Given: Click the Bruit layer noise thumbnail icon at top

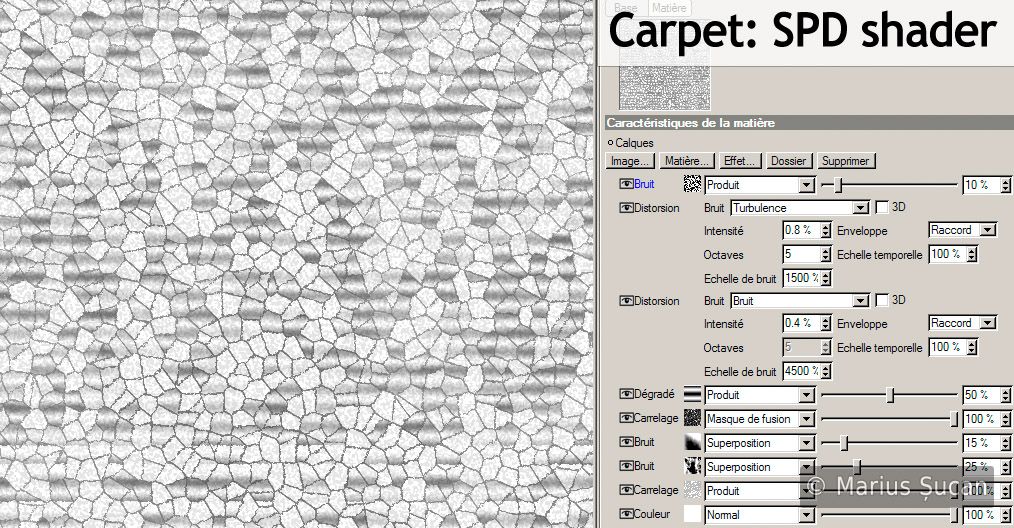Looking at the screenshot, I should pos(692,185).
